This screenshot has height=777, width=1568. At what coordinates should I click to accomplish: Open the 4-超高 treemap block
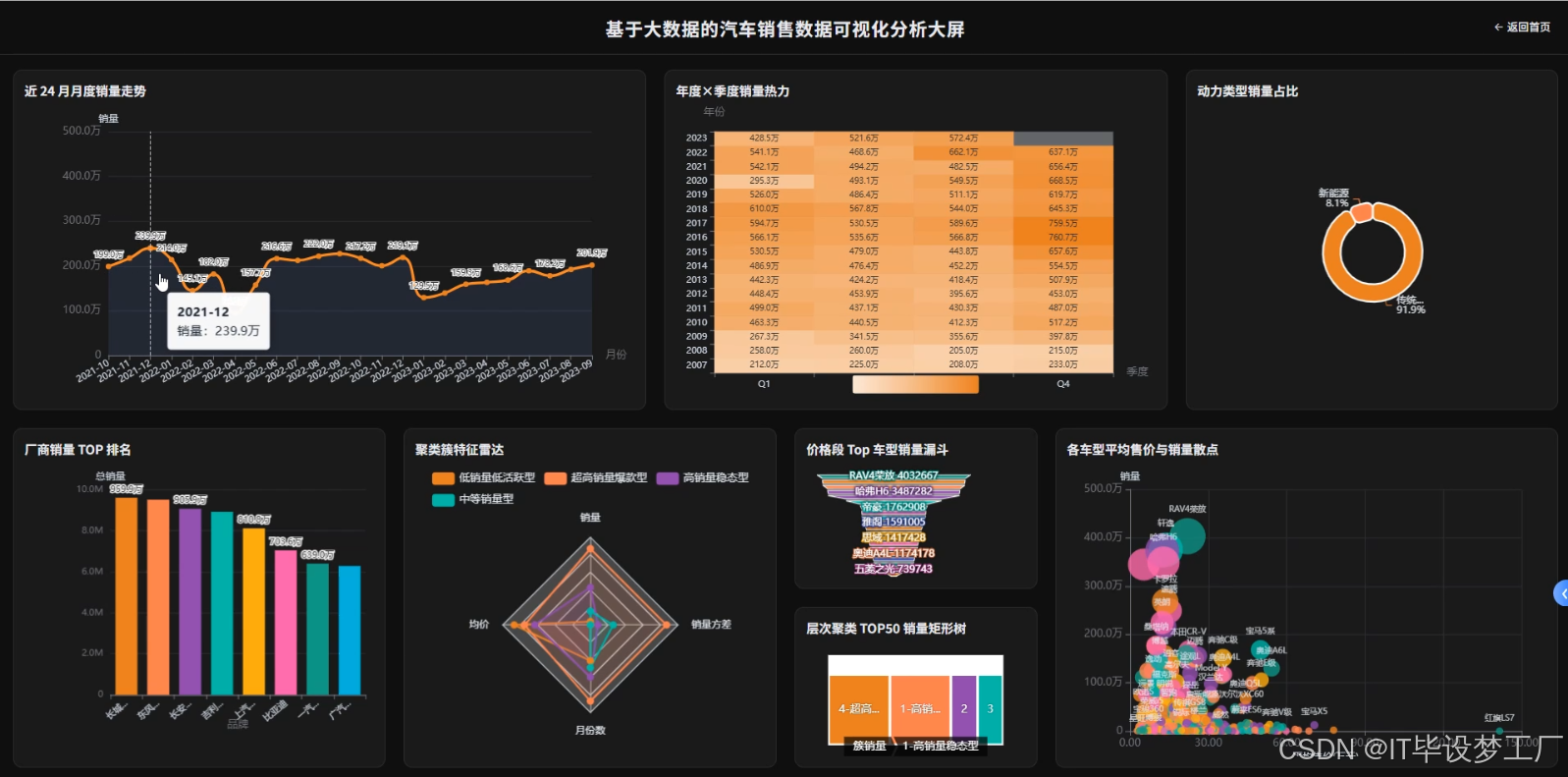(x=859, y=709)
